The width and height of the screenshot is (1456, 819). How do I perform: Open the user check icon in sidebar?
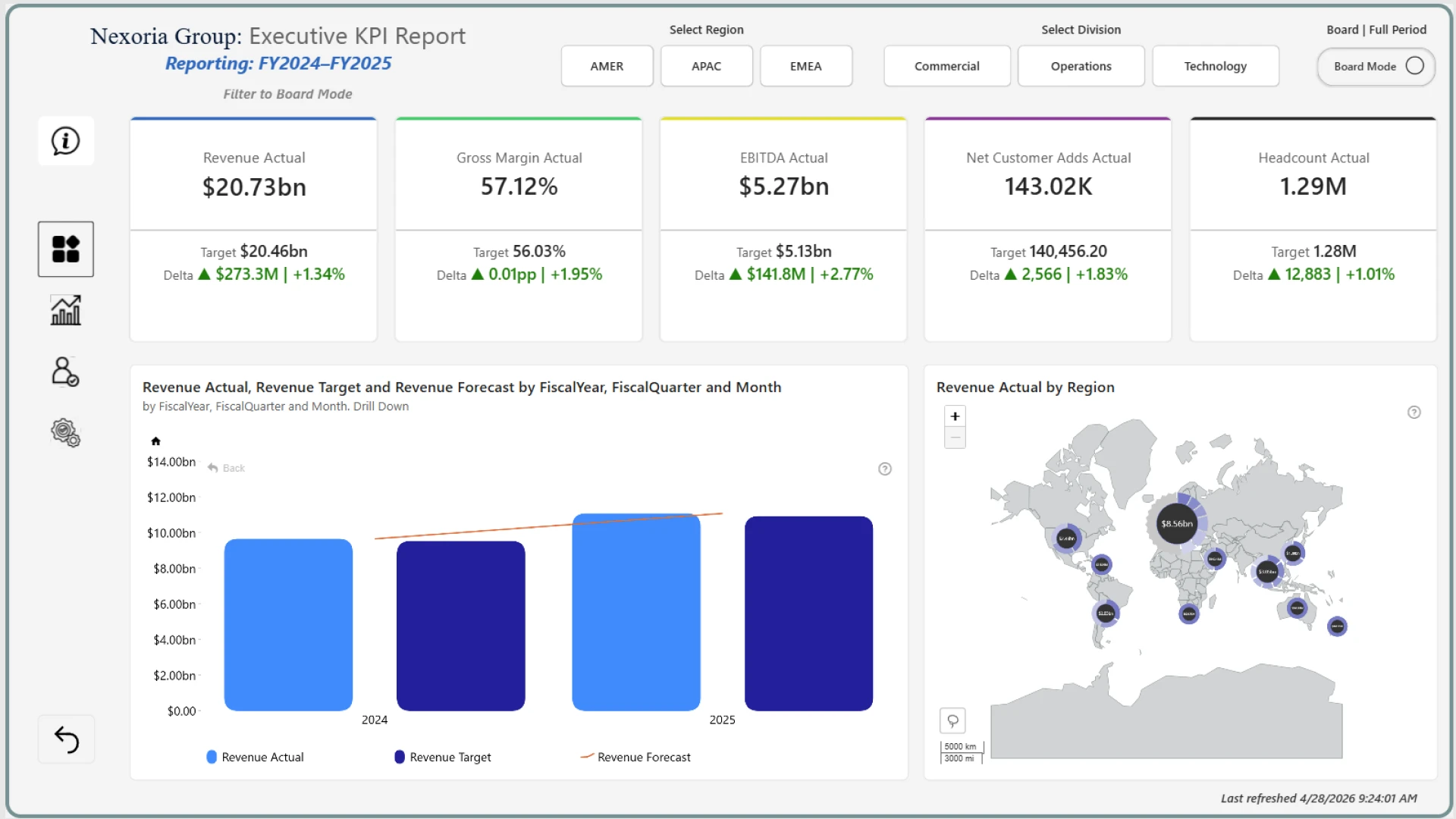[x=66, y=372]
